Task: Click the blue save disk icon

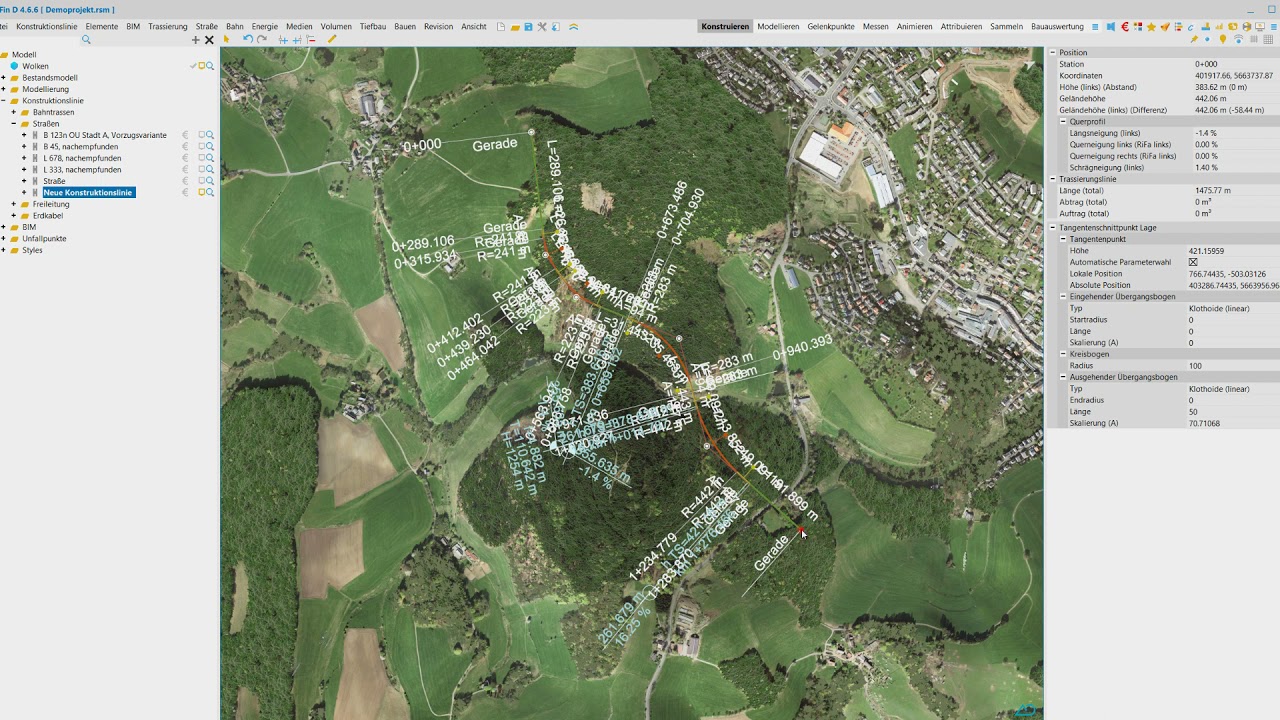Action: pos(528,27)
